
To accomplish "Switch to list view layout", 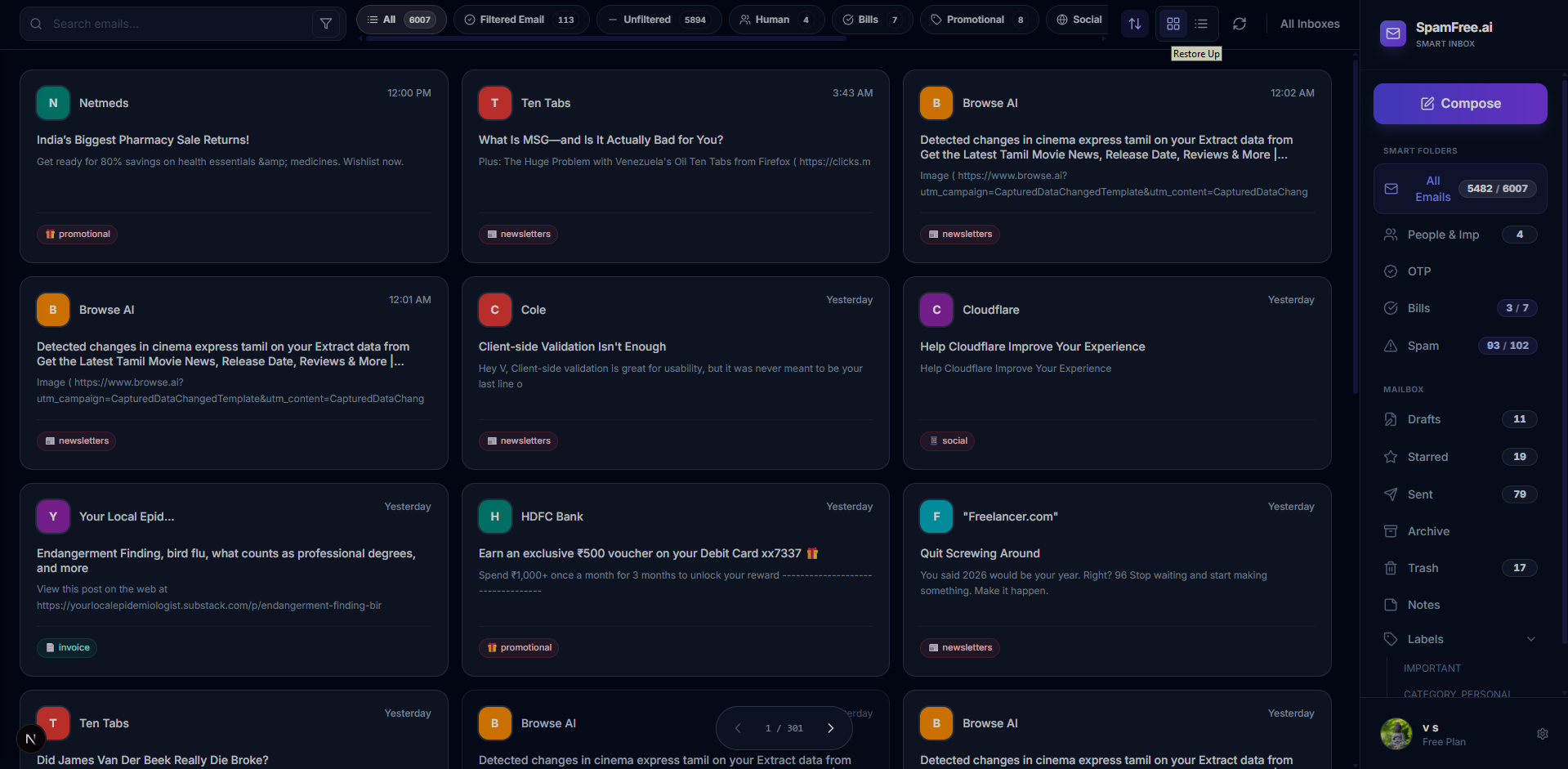I will coord(1201,24).
